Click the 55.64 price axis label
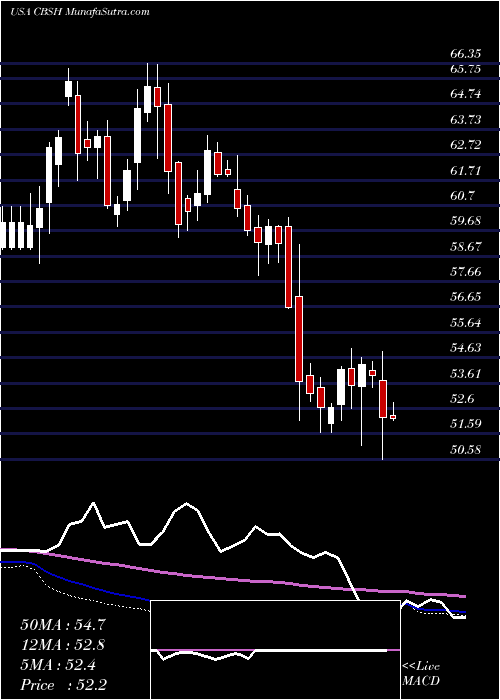The height and width of the screenshot is (700, 500). (x=466, y=322)
